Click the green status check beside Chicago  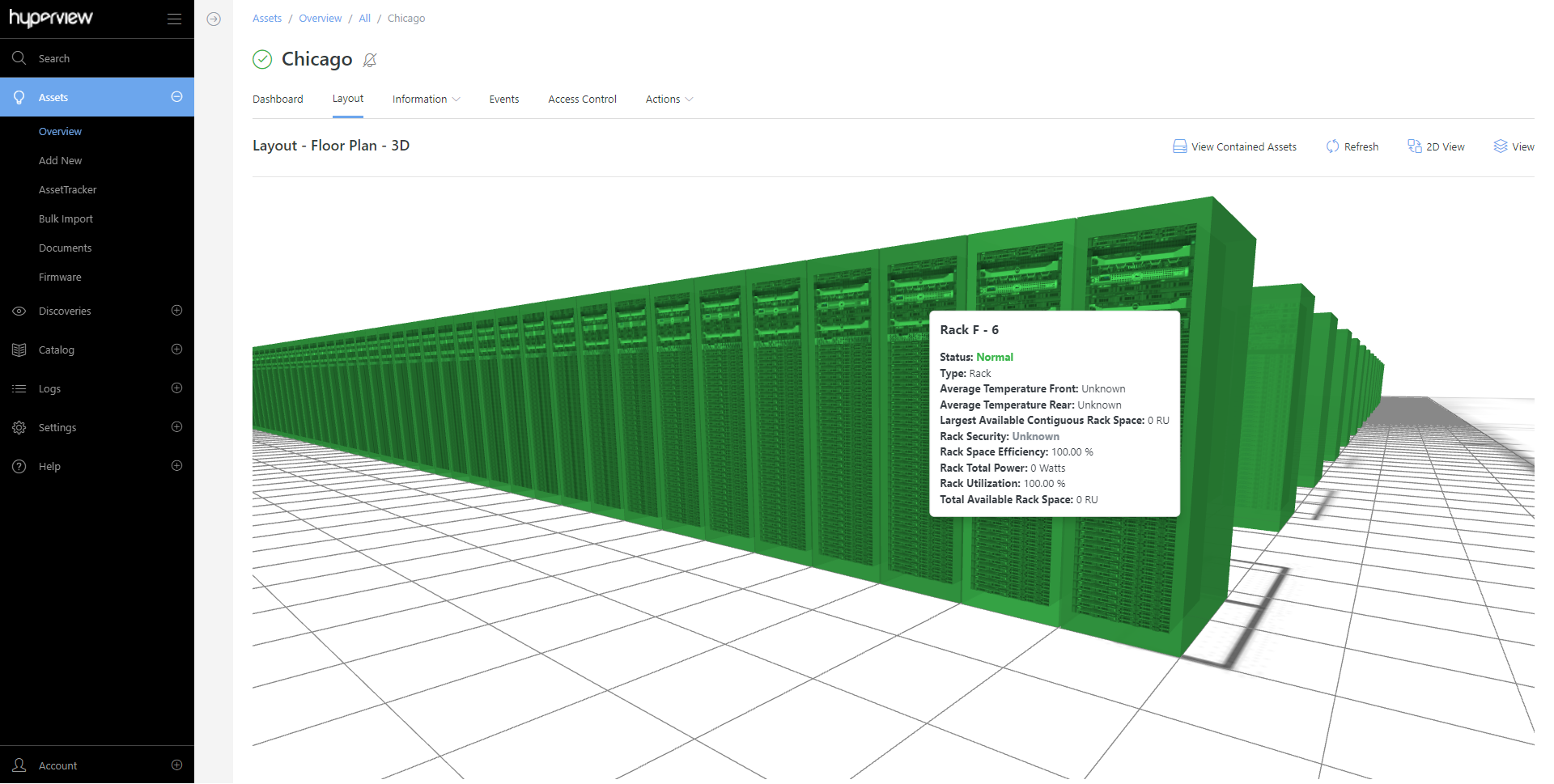(x=261, y=59)
